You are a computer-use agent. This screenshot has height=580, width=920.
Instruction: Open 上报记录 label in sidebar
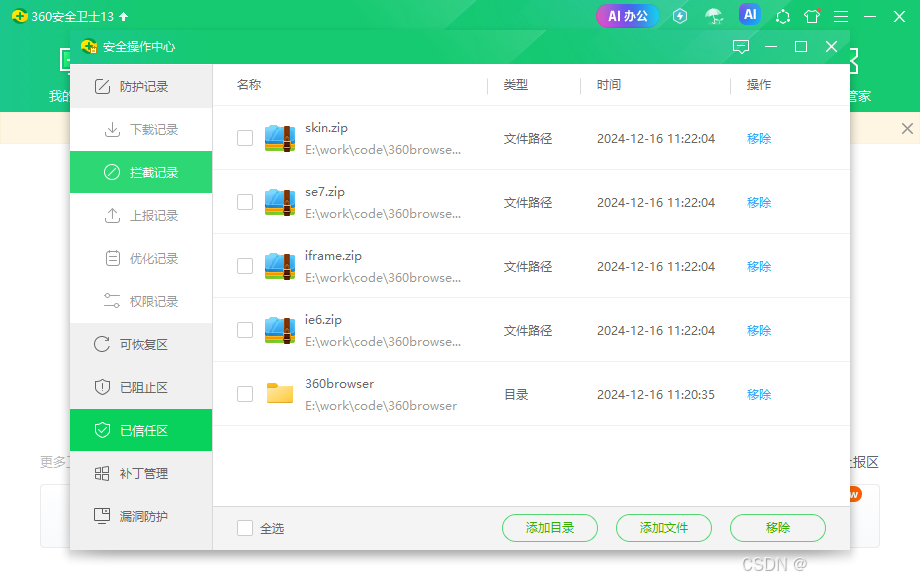click(154, 216)
